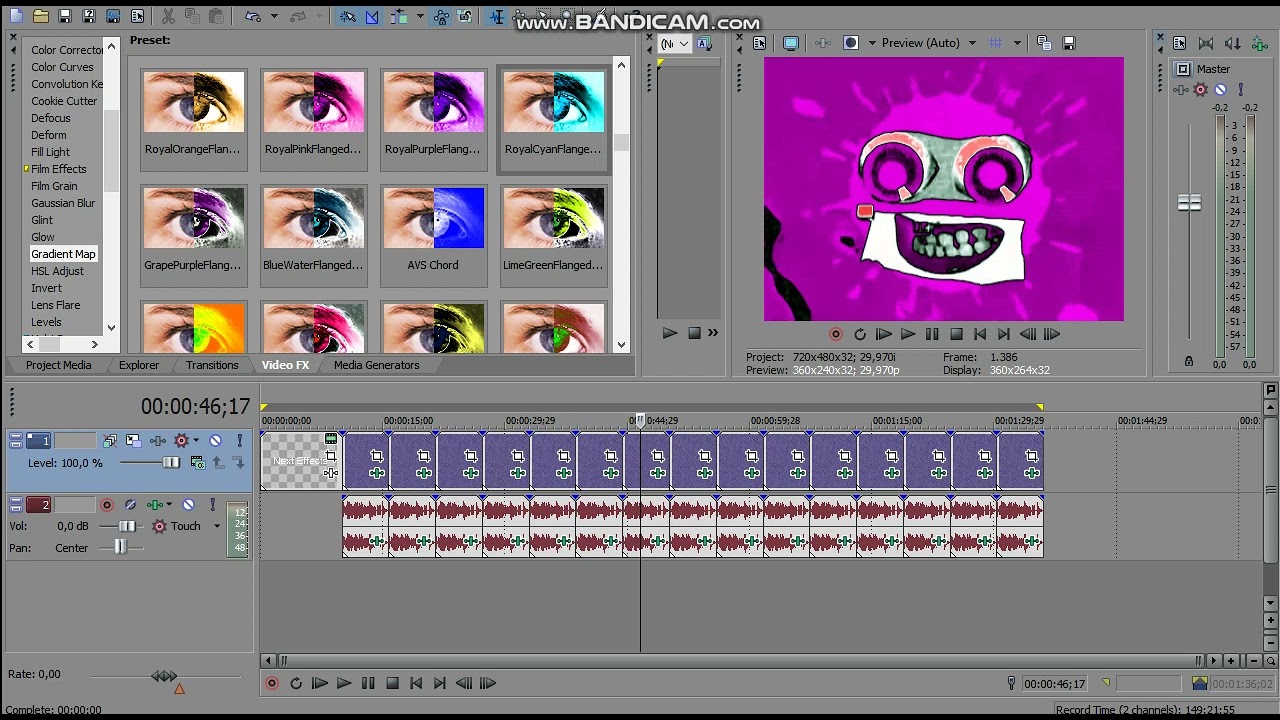Screen dimensions: 1280x720
Task: Adjust the audio track 2 Vol slider
Action: click(127, 526)
